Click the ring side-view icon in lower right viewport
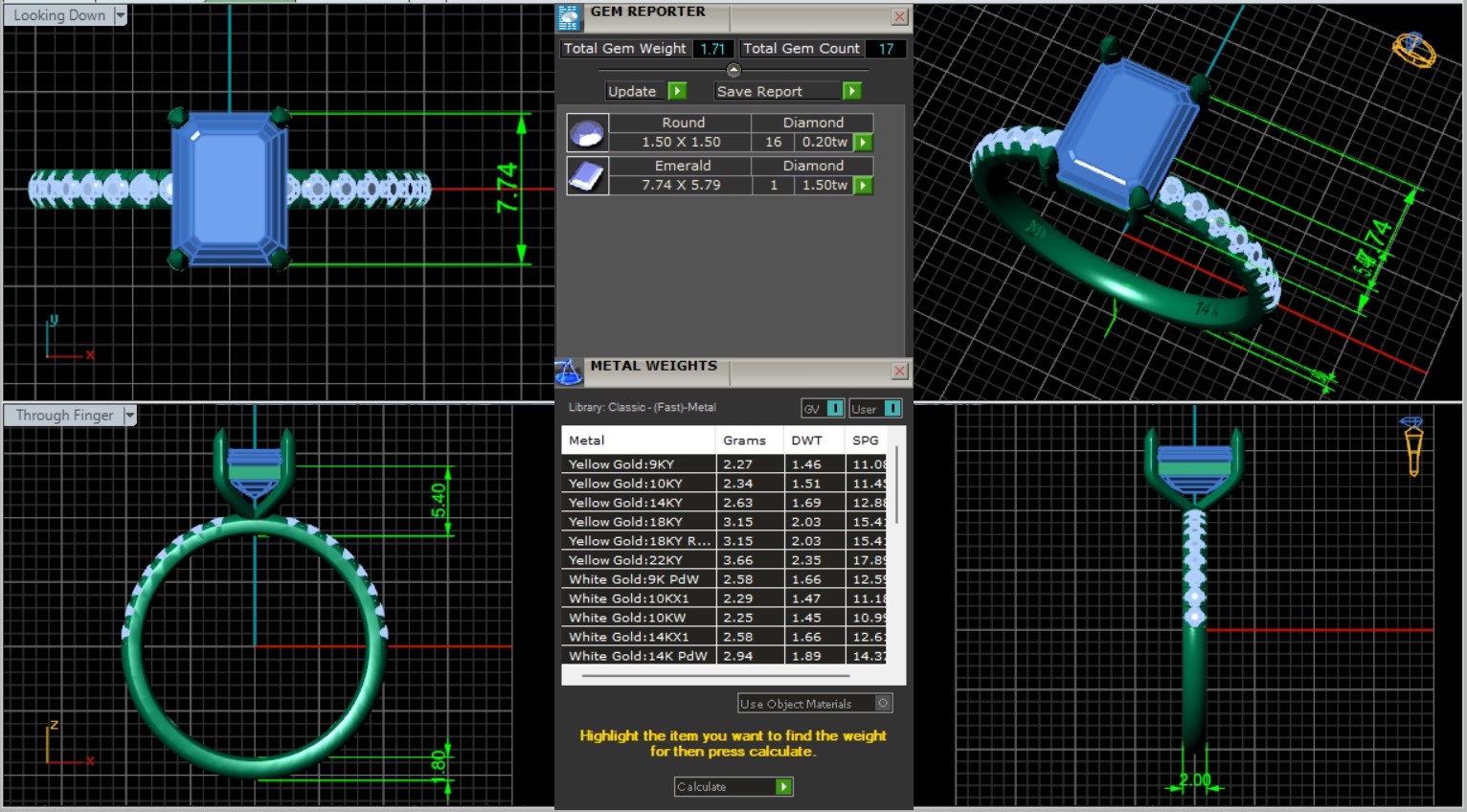1467x812 pixels. tap(1412, 446)
